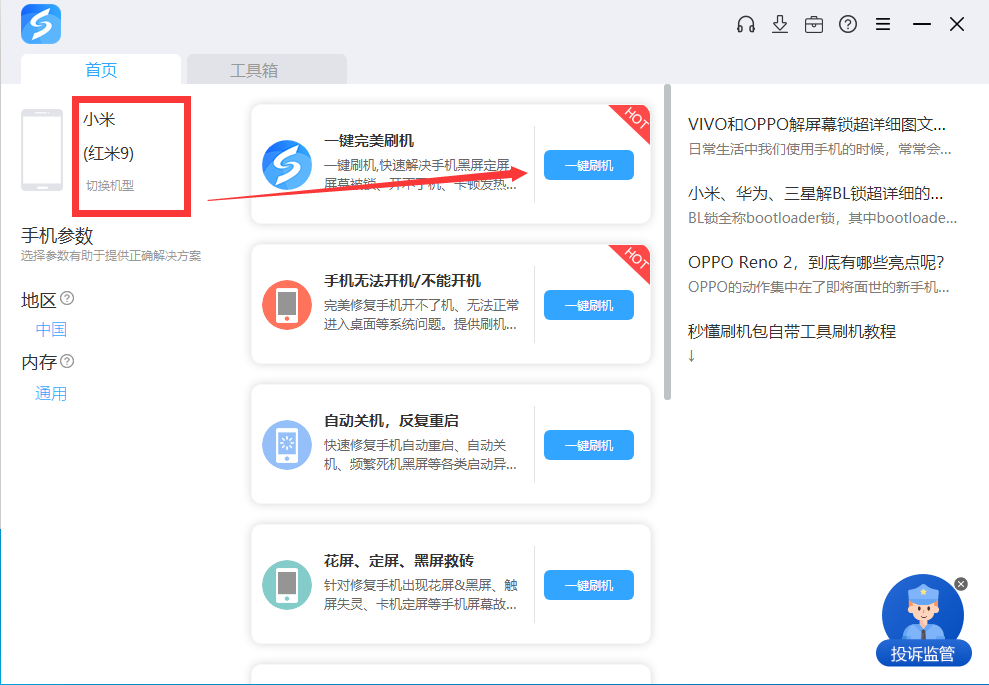Switch to the 工具箱 tab
Viewport: 989px width, 685px height.
click(267, 69)
